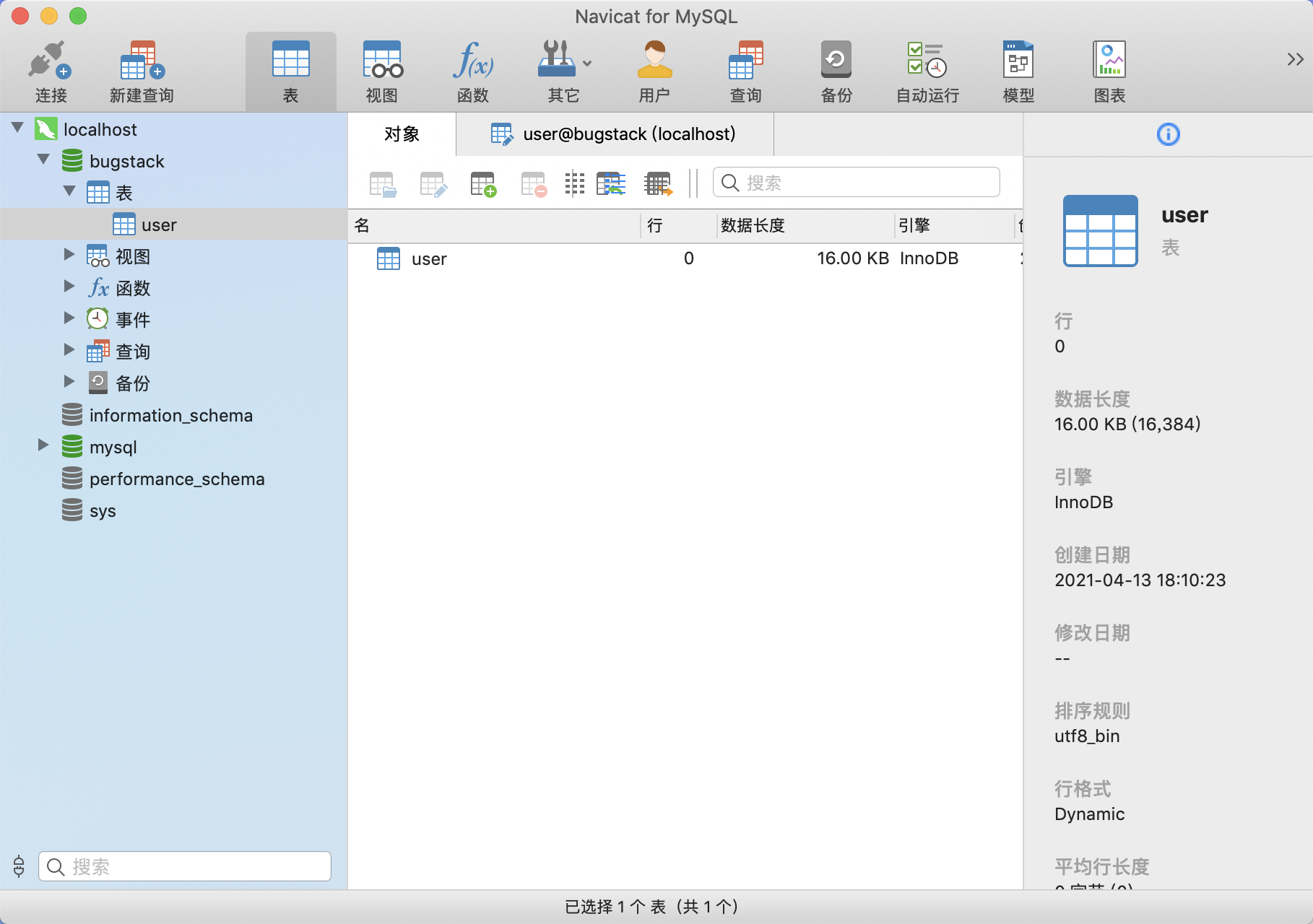Image resolution: width=1313 pixels, height=924 pixels.
Task: Open 新建查询 new query
Action: coord(142,71)
